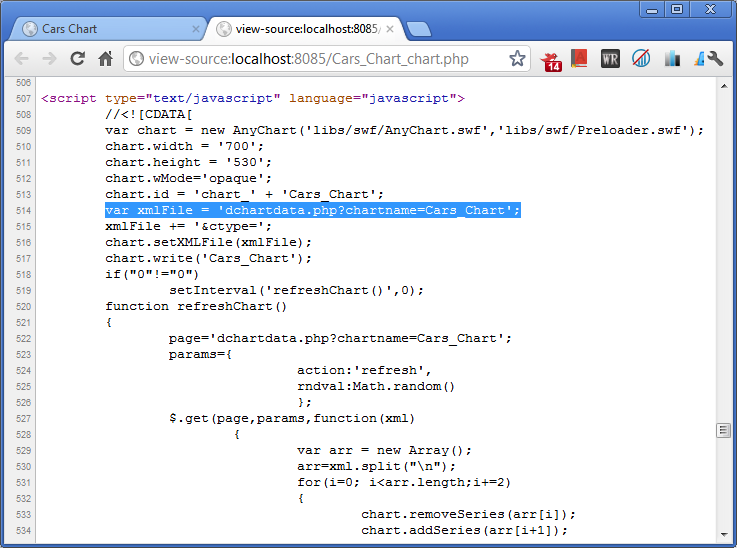Click the vertical scrollbar thumb

click(x=724, y=430)
